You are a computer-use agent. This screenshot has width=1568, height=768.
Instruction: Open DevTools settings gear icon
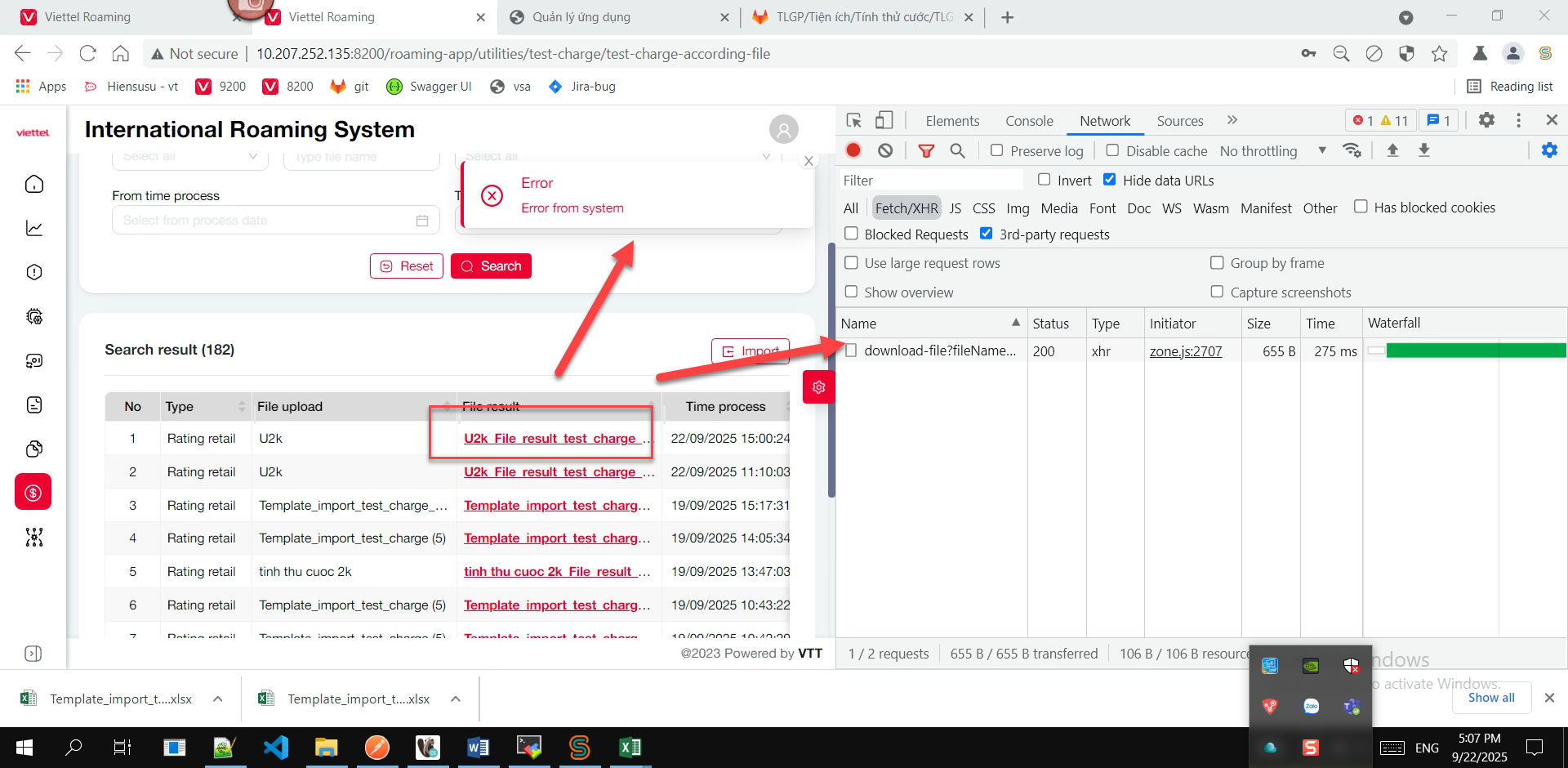pos(1486,120)
